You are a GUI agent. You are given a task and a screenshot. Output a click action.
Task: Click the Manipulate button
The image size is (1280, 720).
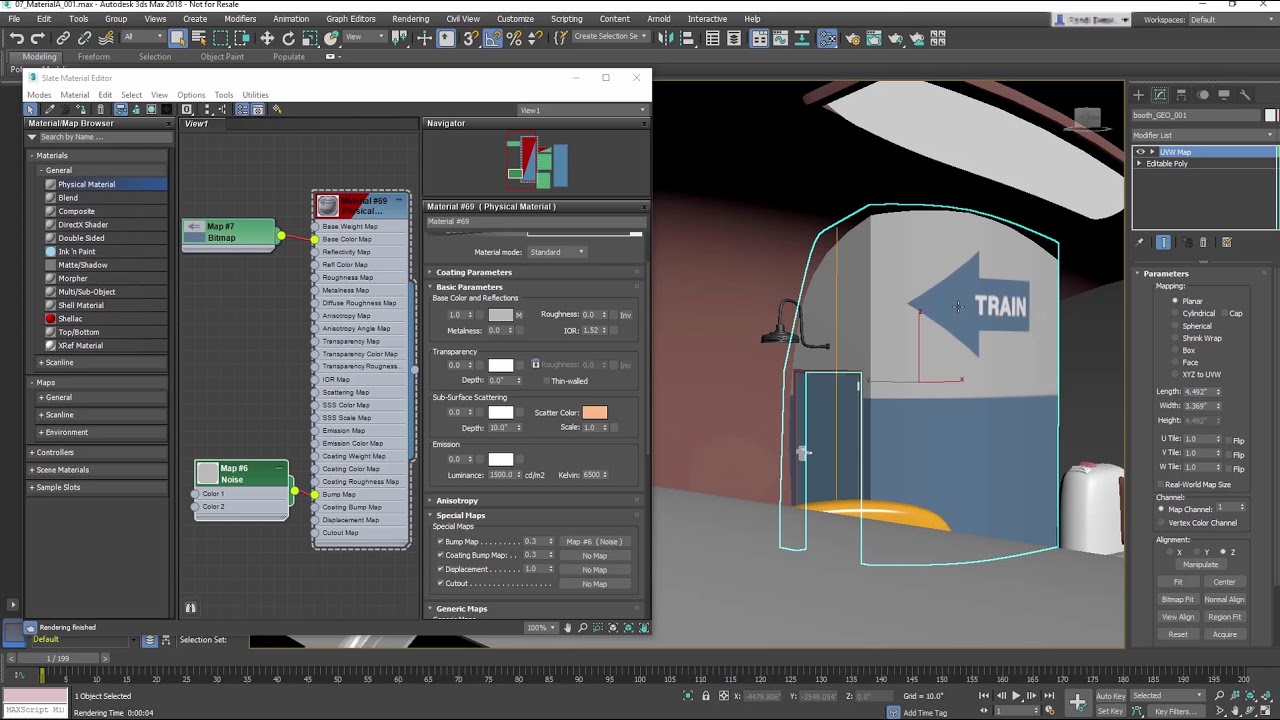pyautogui.click(x=1199, y=564)
